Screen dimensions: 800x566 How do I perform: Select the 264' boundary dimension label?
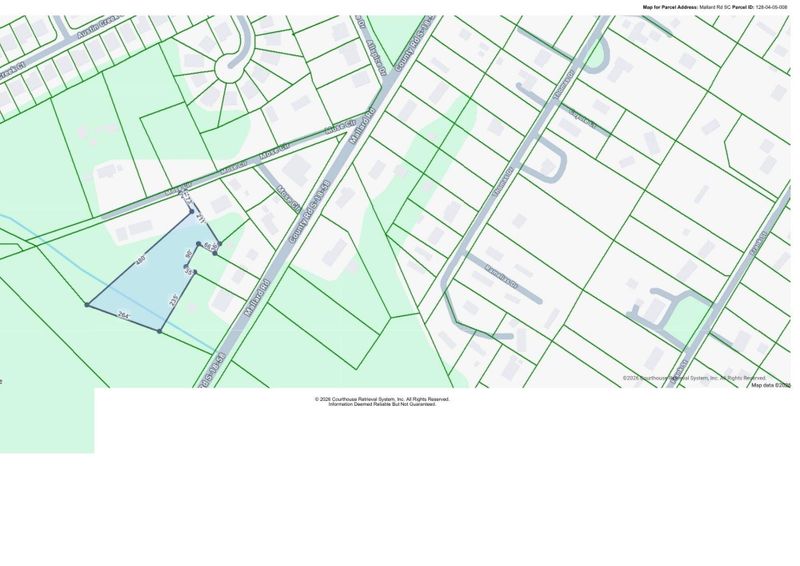pyautogui.click(x=123, y=315)
